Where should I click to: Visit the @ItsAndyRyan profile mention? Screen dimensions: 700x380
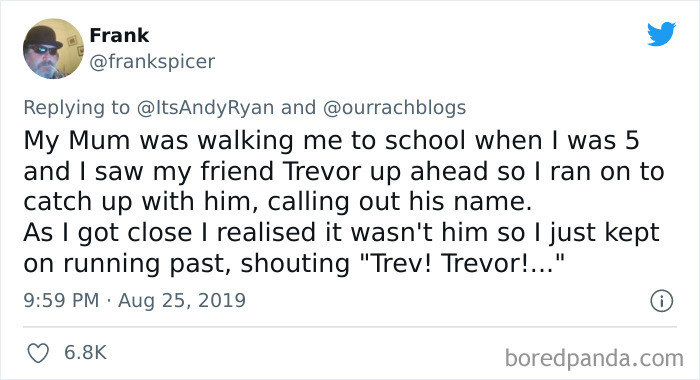coord(205,108)
